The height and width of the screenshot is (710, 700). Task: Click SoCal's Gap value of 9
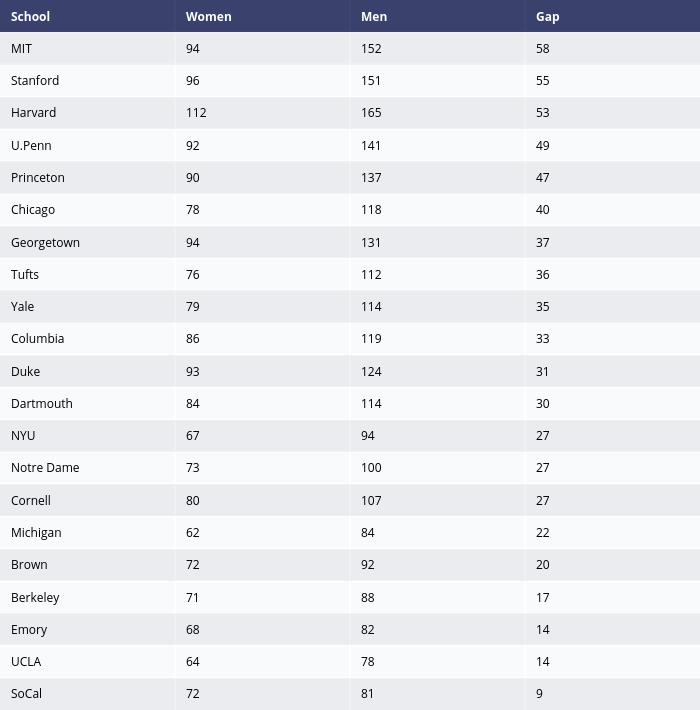(x=540, y=694)
